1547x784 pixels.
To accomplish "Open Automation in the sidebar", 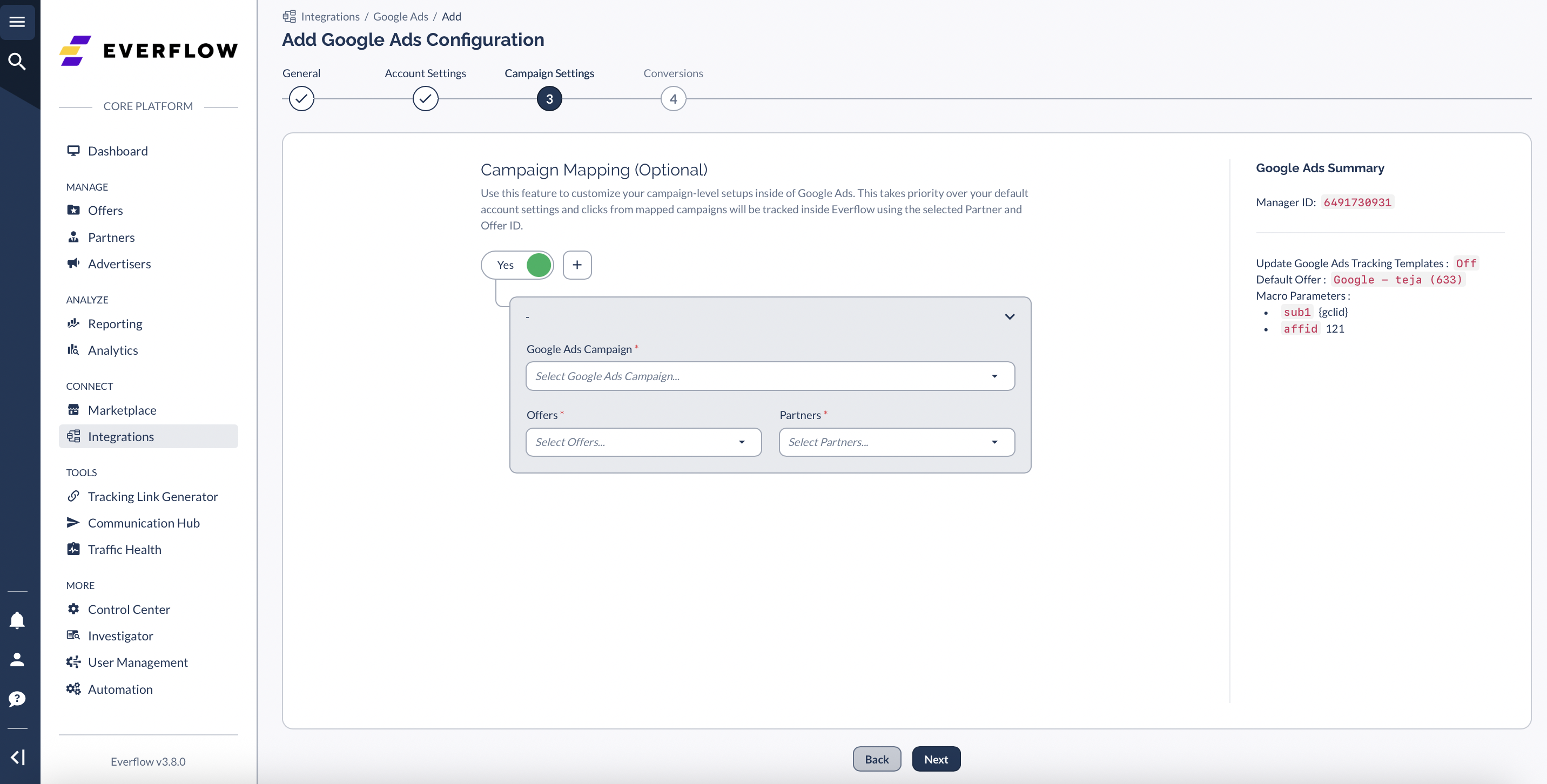I will coord(149,689).
